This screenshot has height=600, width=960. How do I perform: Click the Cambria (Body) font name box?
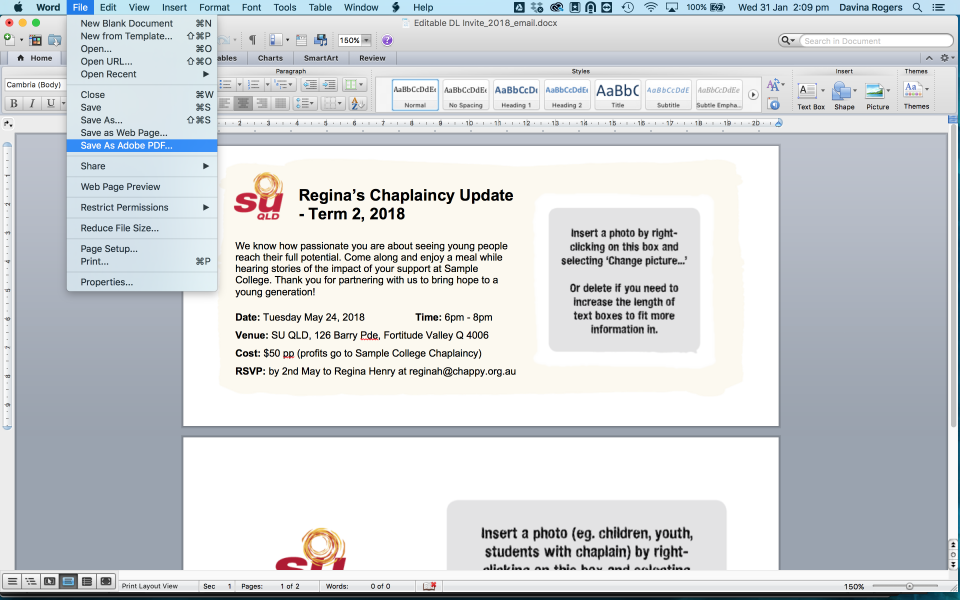(x=36, y=84)
